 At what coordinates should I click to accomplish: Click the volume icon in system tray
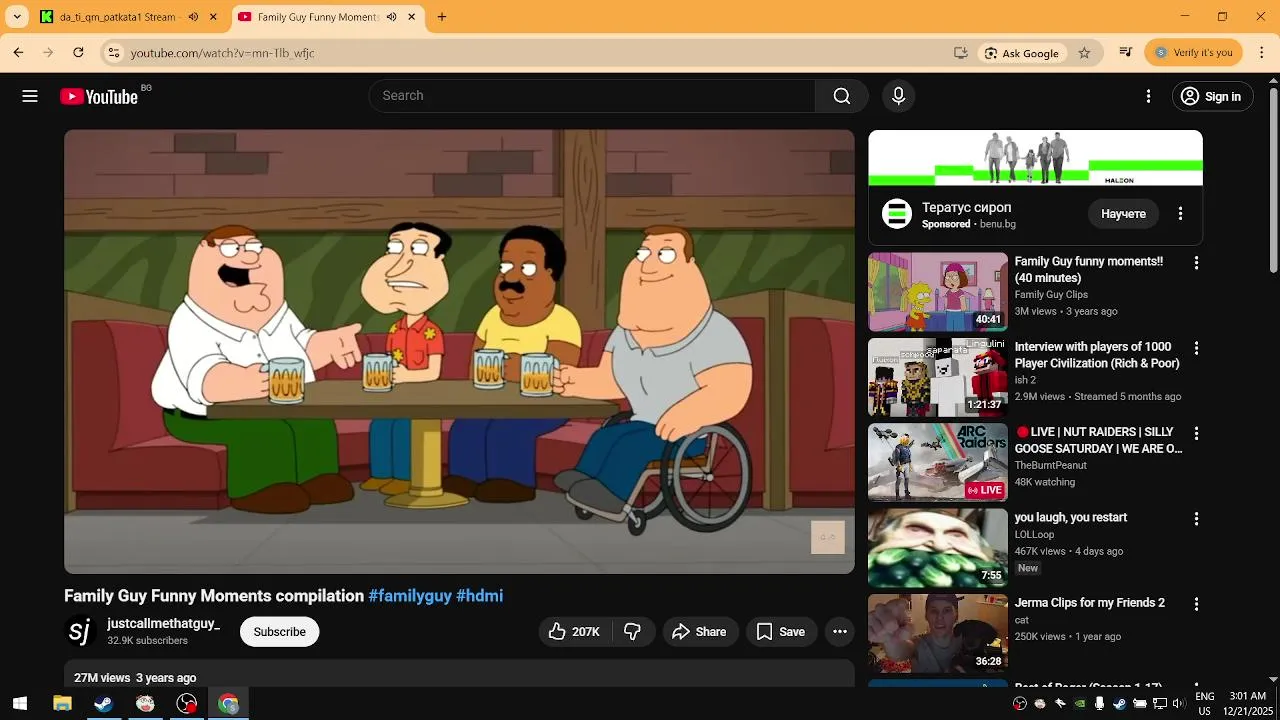point(1178,704)
